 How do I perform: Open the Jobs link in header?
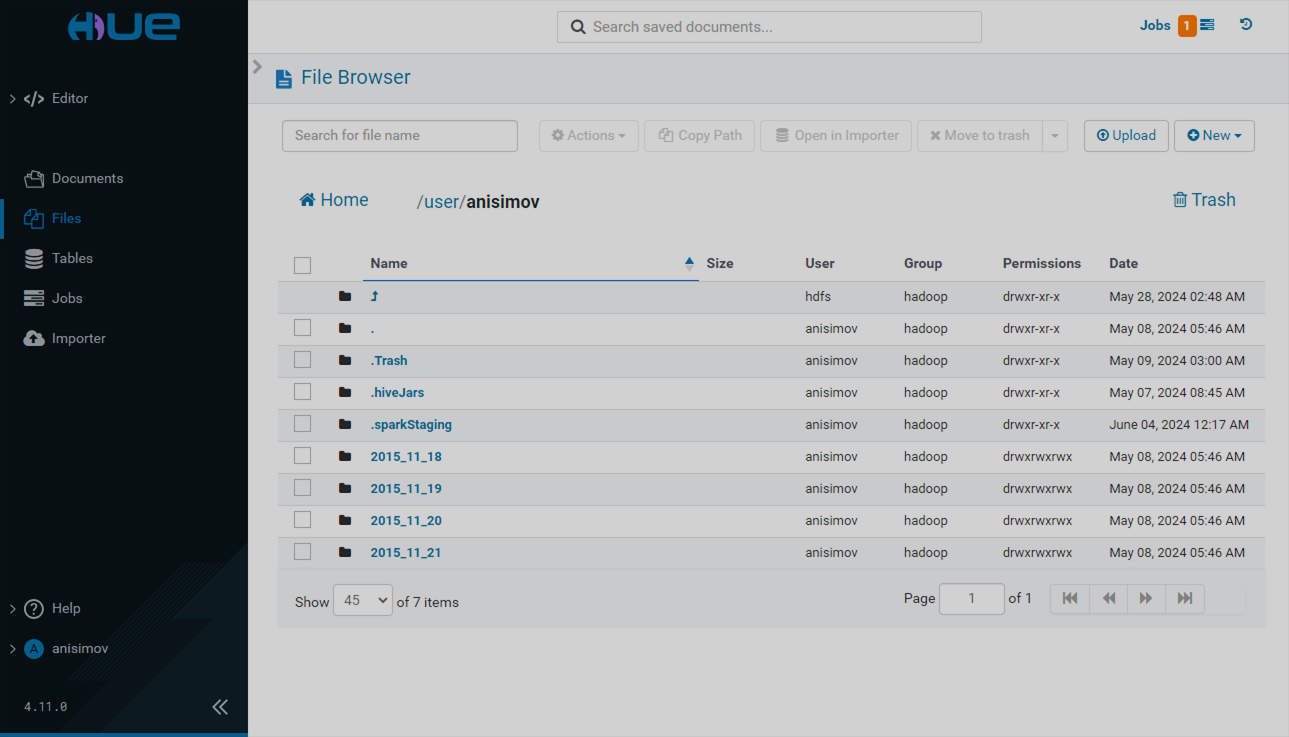pos(1155,25)
